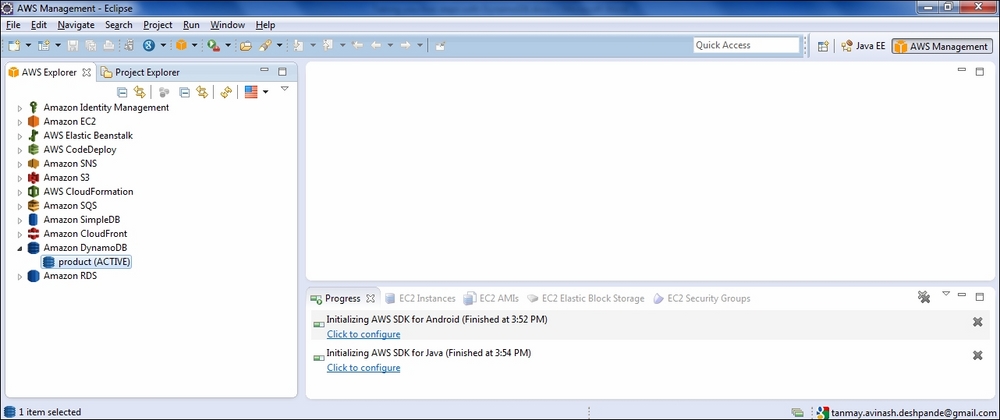
Task: Open the Navigate menu
Action: 76,24
